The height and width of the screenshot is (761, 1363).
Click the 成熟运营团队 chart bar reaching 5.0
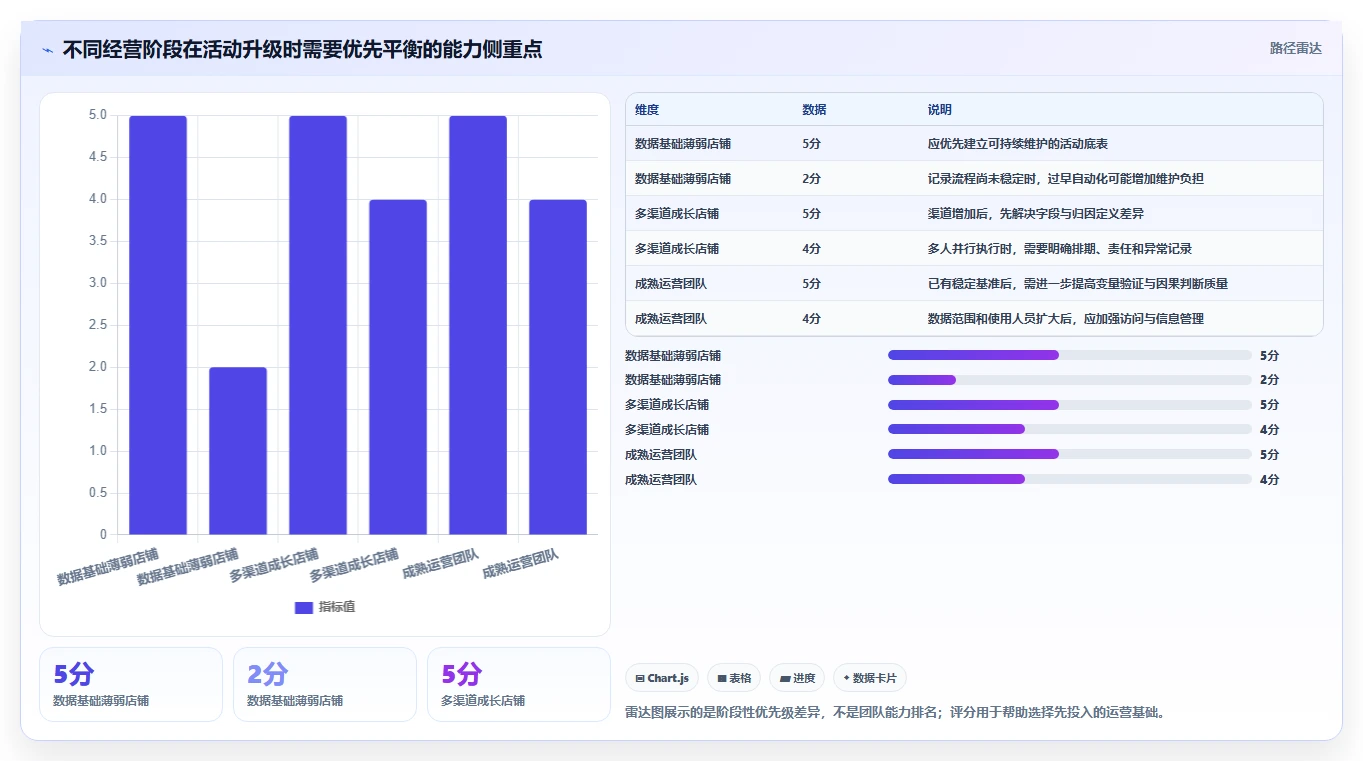(x=478, y=325)
